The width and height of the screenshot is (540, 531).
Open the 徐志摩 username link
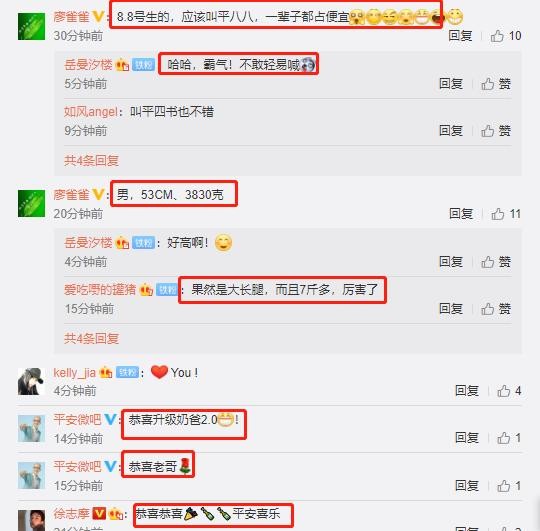(x=71, y=514)
